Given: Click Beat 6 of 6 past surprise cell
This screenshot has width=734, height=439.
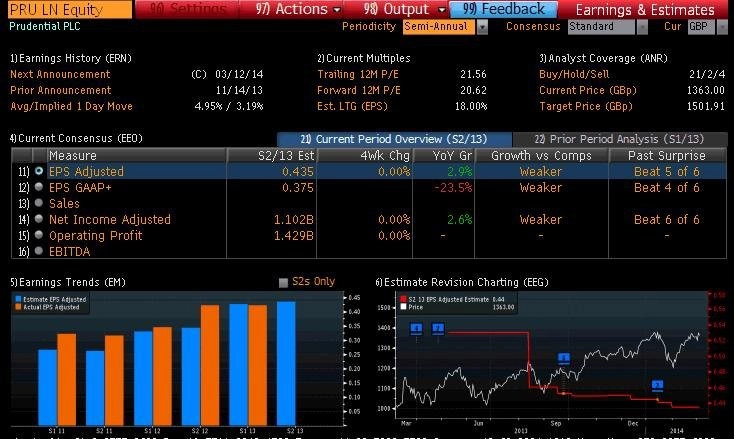Looking at the screenshot, I should click(x=667, y=220).
